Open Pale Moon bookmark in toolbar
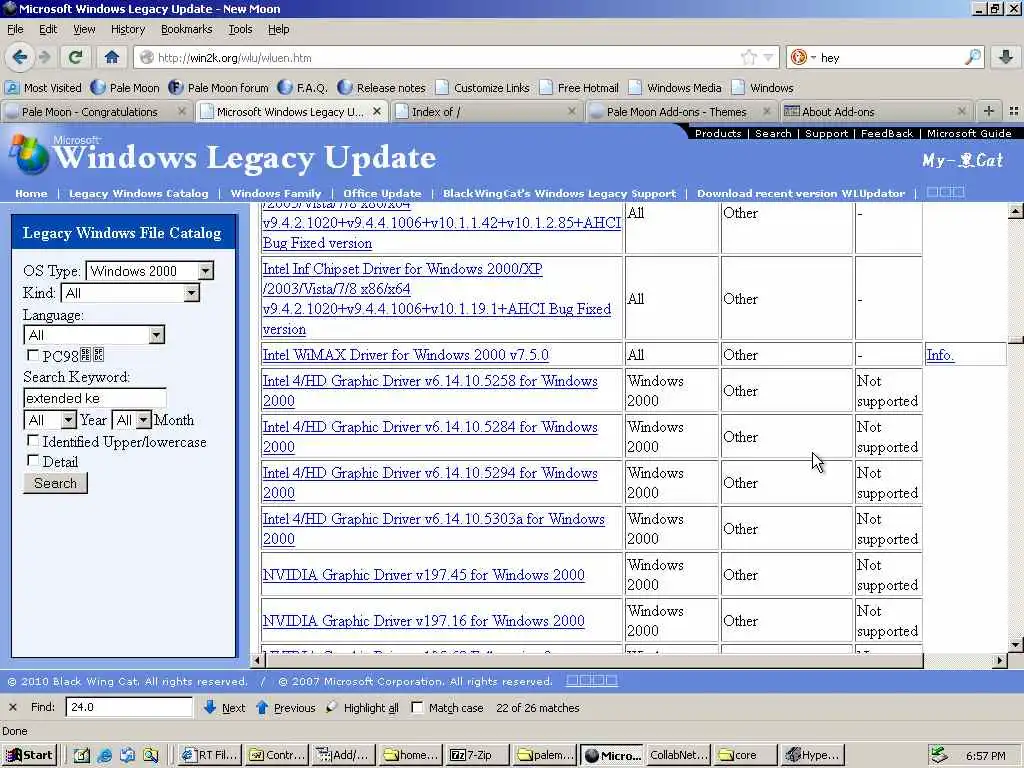This screenshot has height=768, width=1024. [125, 88]
